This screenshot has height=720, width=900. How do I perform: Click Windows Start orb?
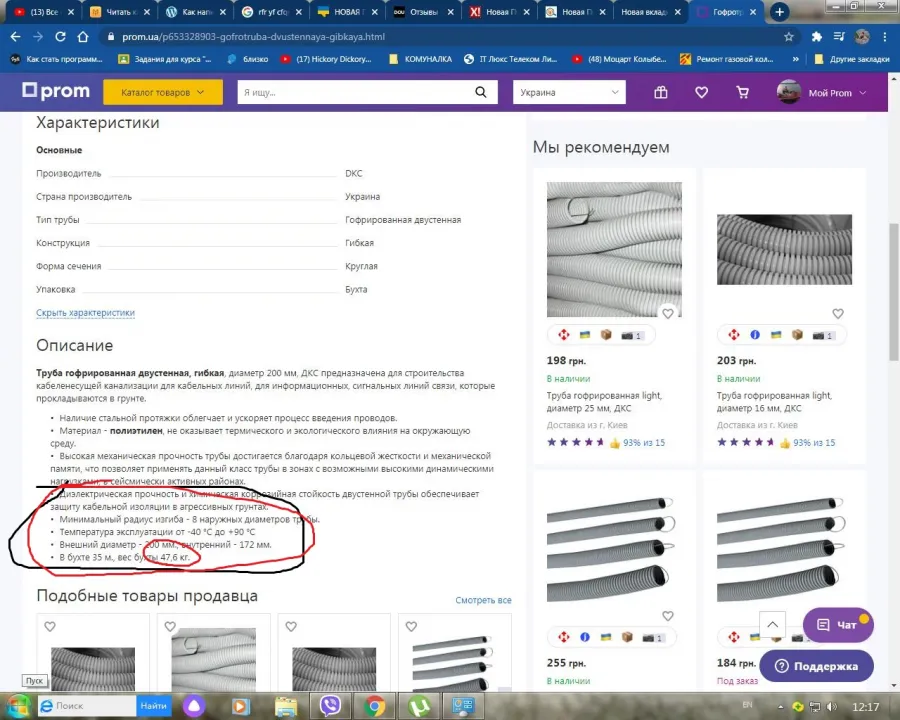coord(17,706)
